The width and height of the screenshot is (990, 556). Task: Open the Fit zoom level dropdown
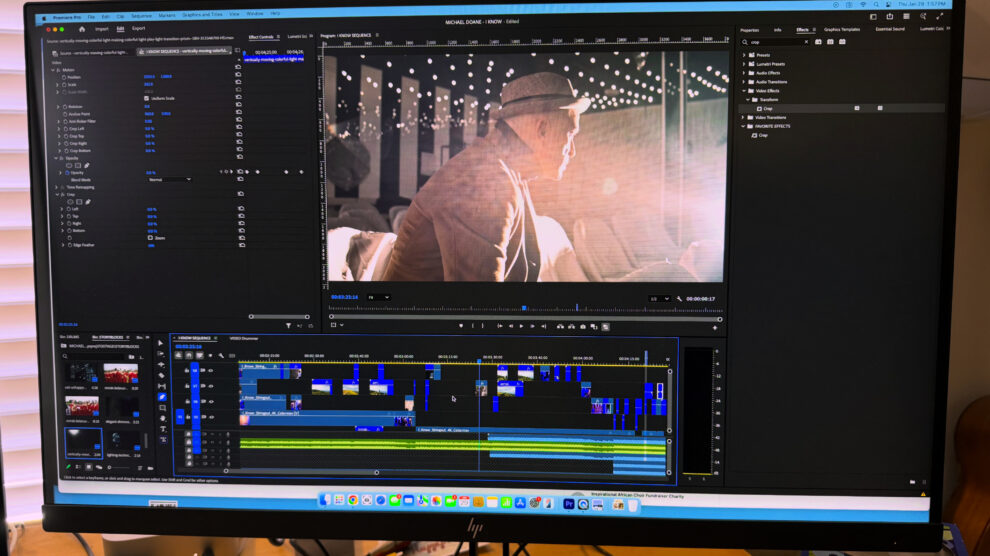point(378,297)
